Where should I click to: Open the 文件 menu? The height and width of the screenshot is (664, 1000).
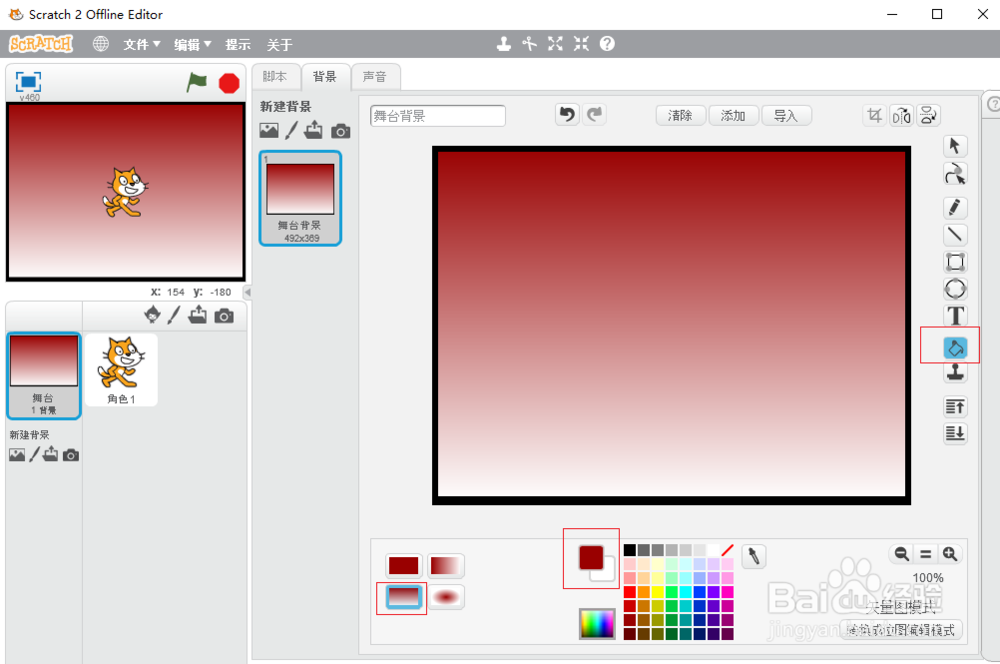coord(142,44)
